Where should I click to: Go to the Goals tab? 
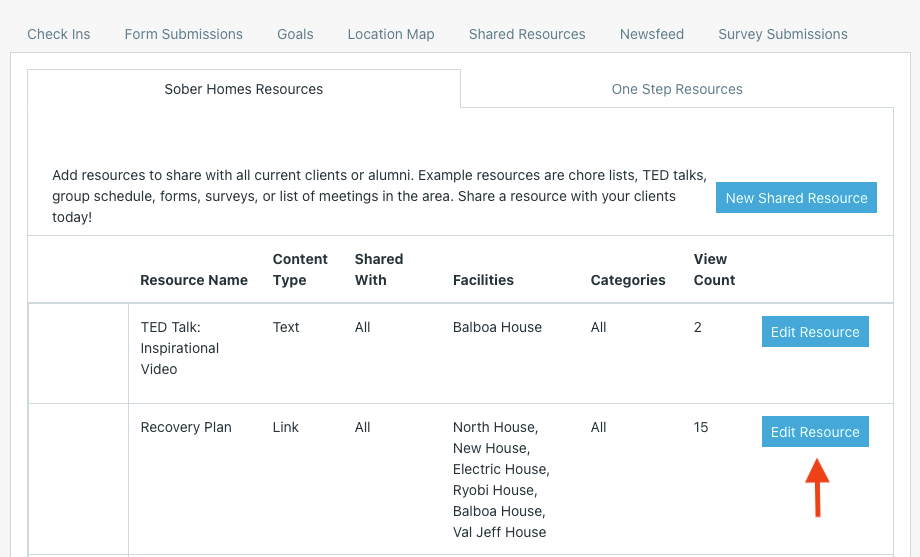295,34
